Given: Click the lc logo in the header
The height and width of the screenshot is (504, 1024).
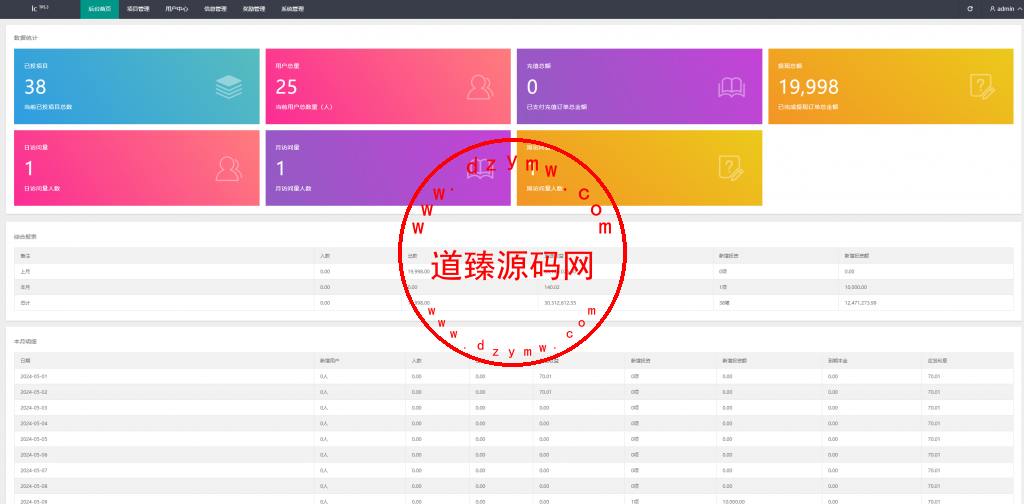Looking at the screenshot, I should tap(40, 8).
